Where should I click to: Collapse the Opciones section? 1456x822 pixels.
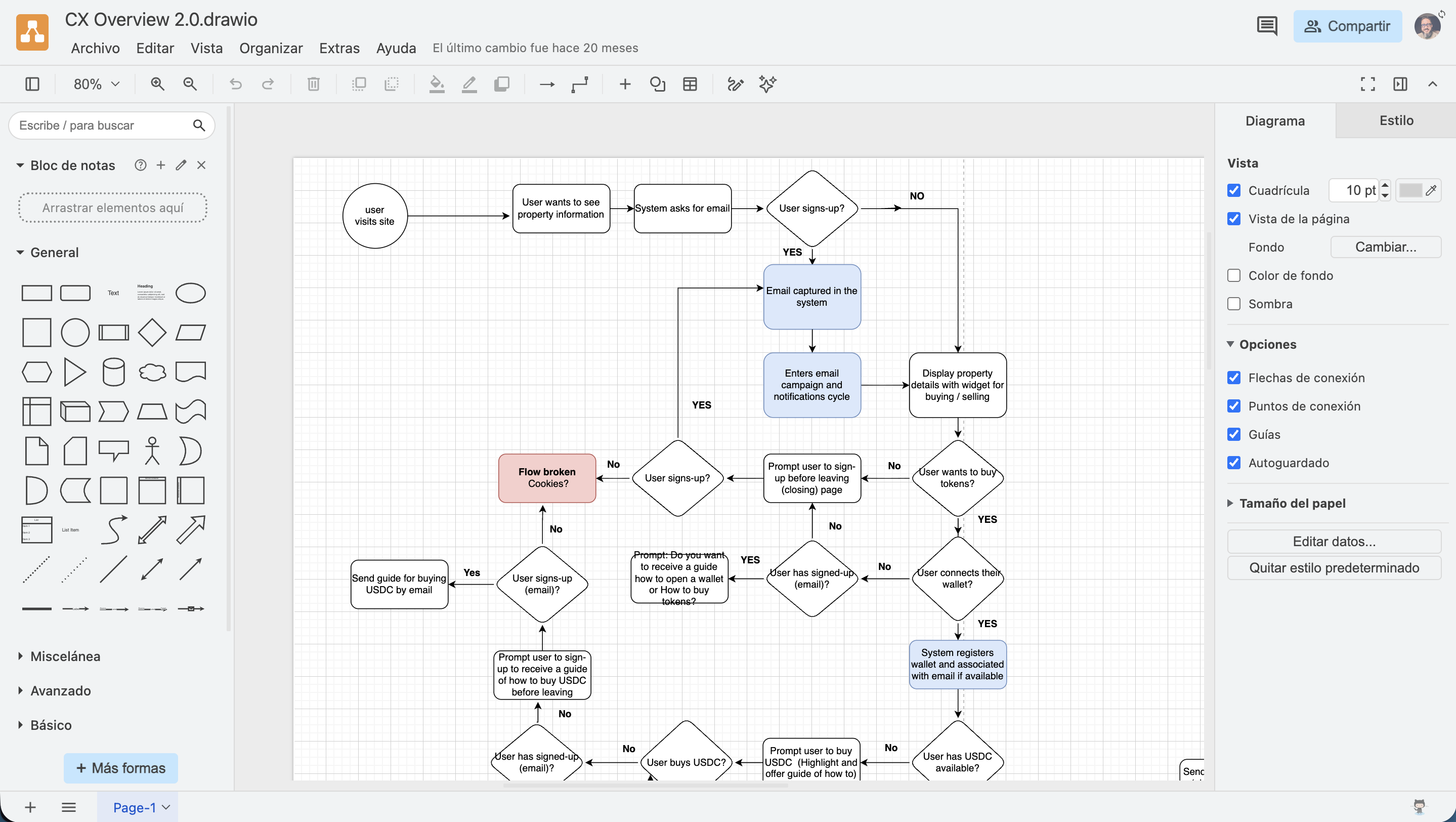pyautogui.click(x=1230, y=344)
